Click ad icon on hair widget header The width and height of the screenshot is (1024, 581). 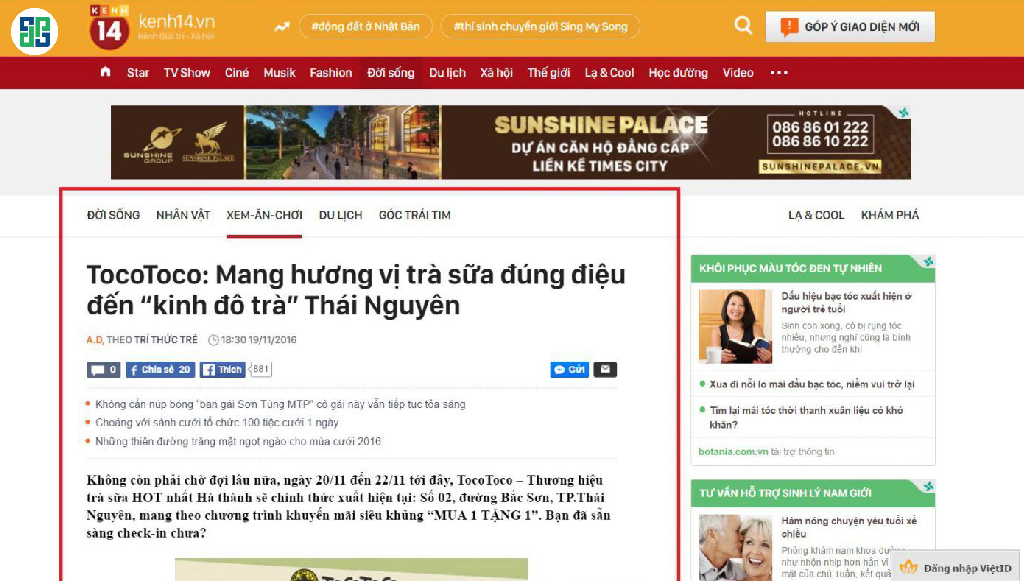point(928,262)
